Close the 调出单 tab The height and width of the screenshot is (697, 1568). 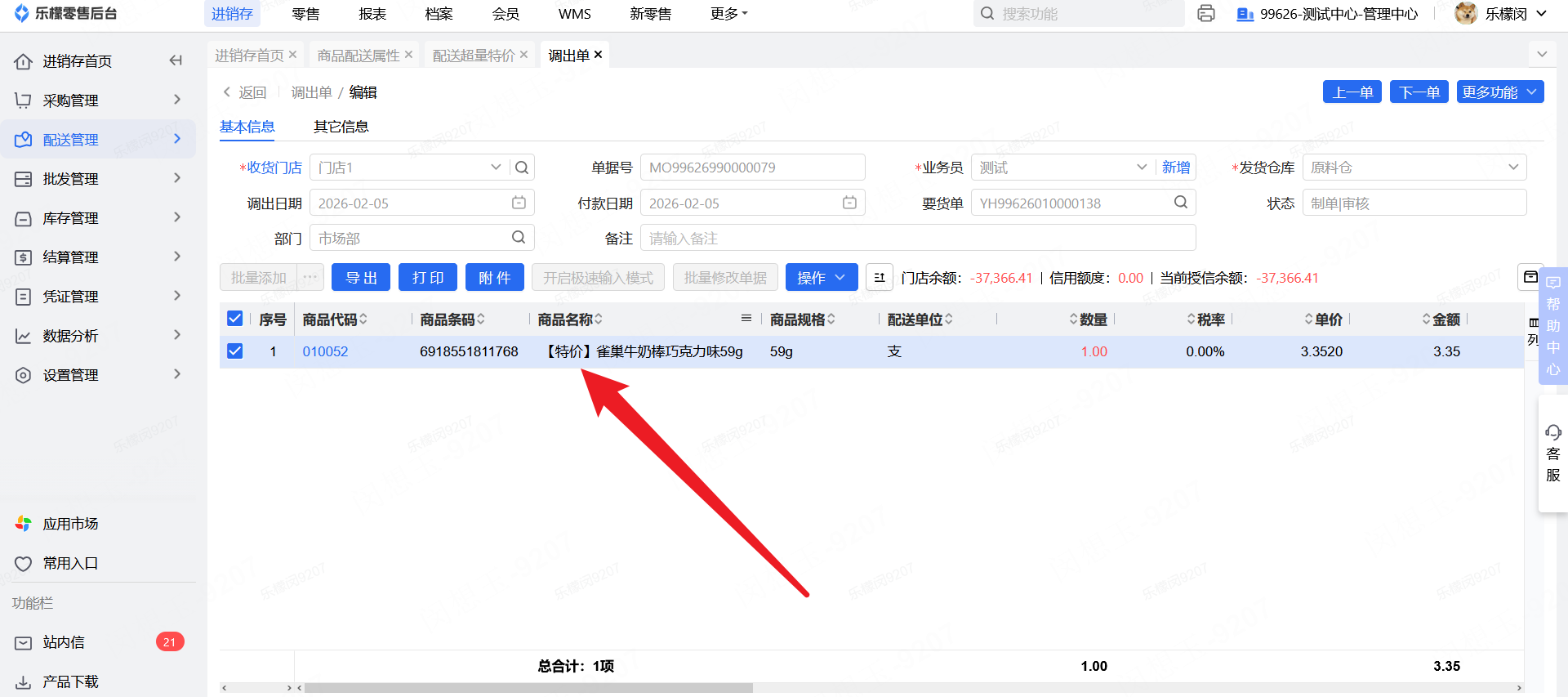click(x=599, y=55)
